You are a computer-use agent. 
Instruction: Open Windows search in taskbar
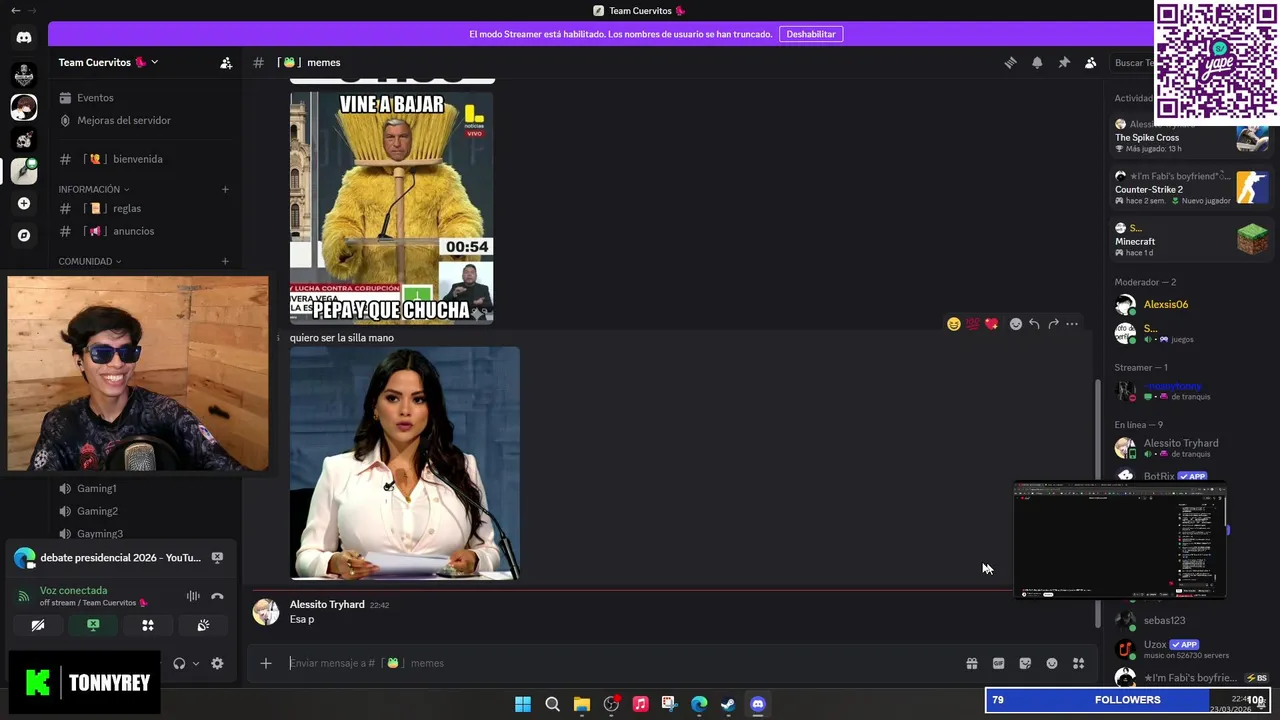coord(552,704)
